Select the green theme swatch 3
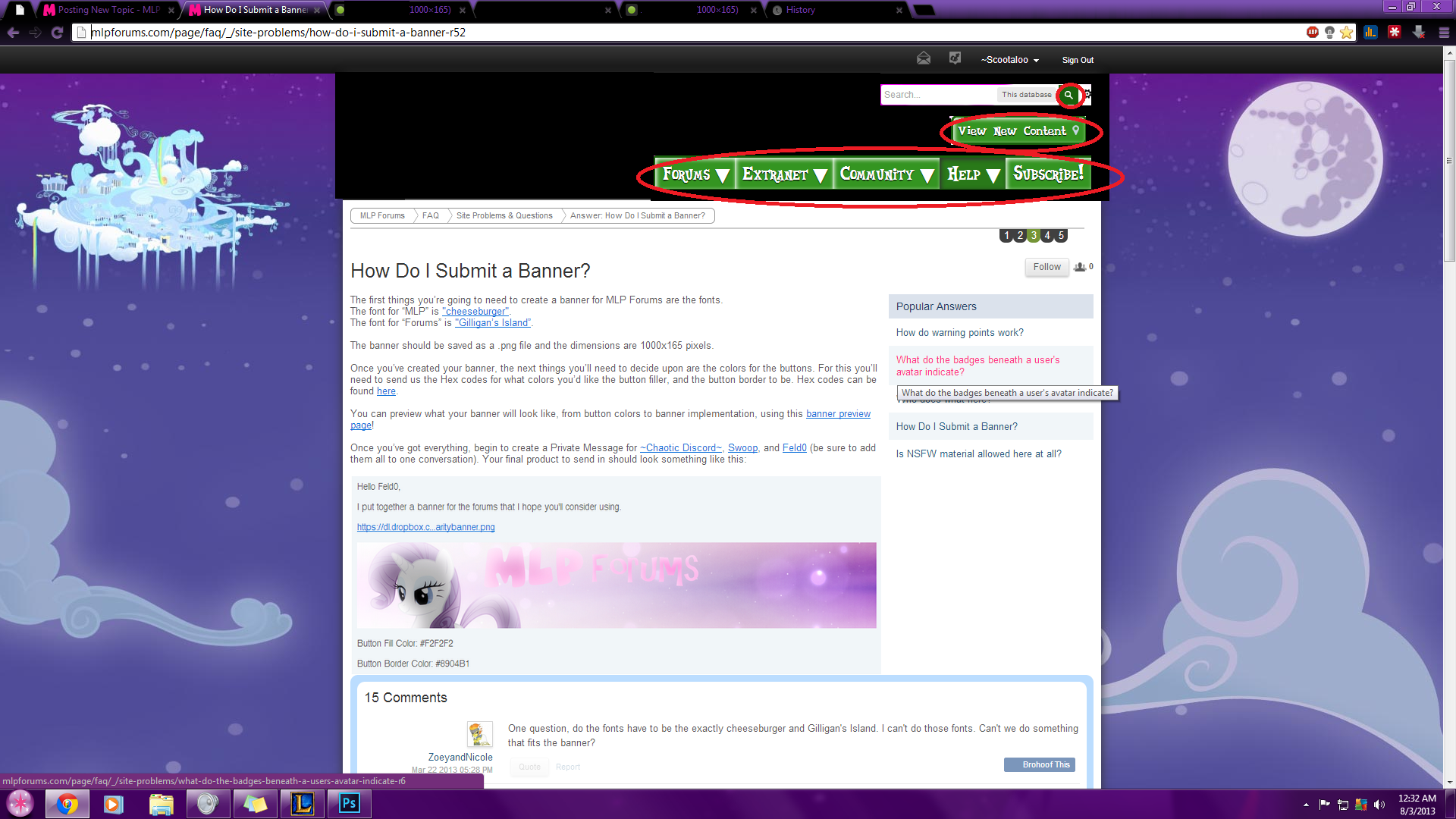Viewport: 1456px width, 819px height. pyautogui.click(x=1034, y=236)
